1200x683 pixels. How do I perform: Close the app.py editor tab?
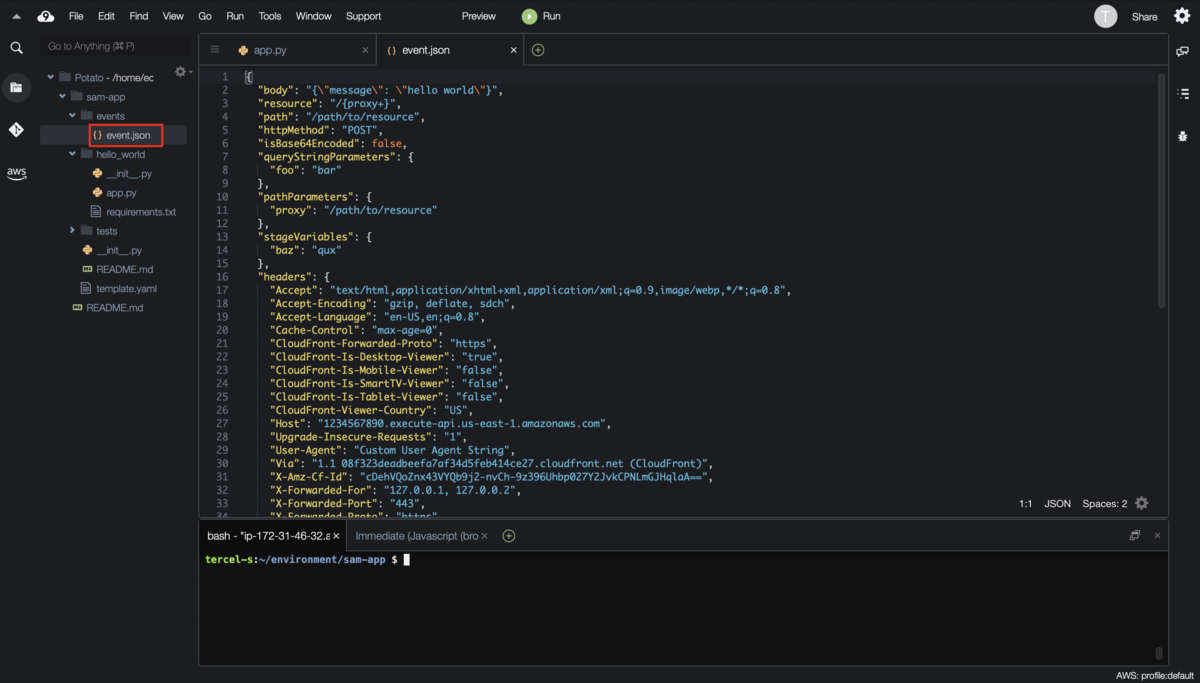pos(365,50)
